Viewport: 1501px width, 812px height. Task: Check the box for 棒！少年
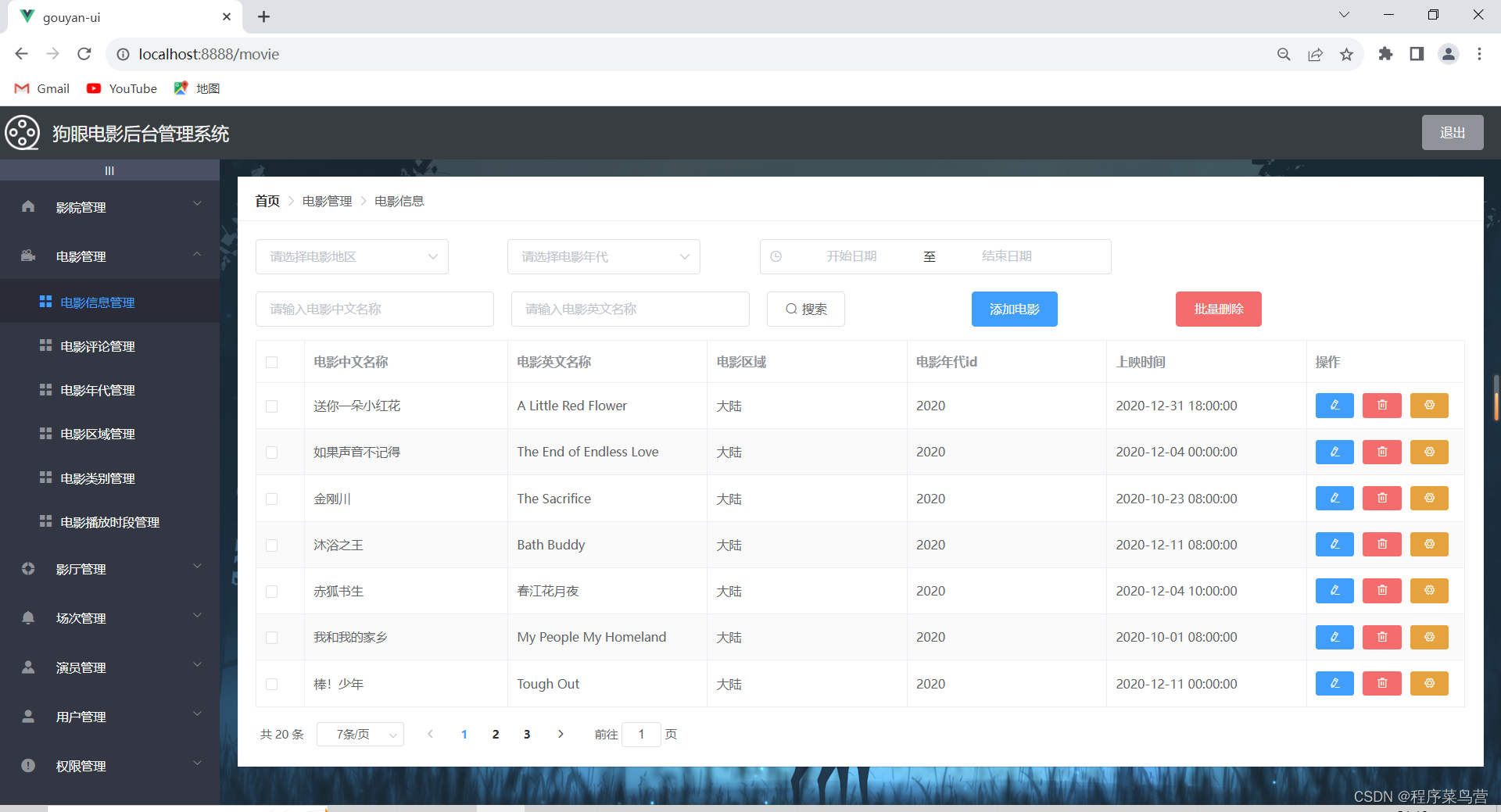click(x=272, y=684)
